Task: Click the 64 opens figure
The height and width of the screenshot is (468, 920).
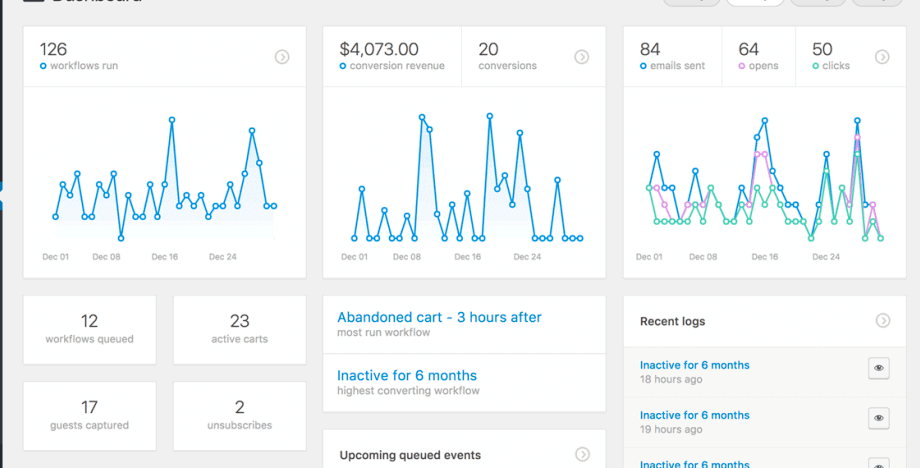Action: tap(749, 49)
